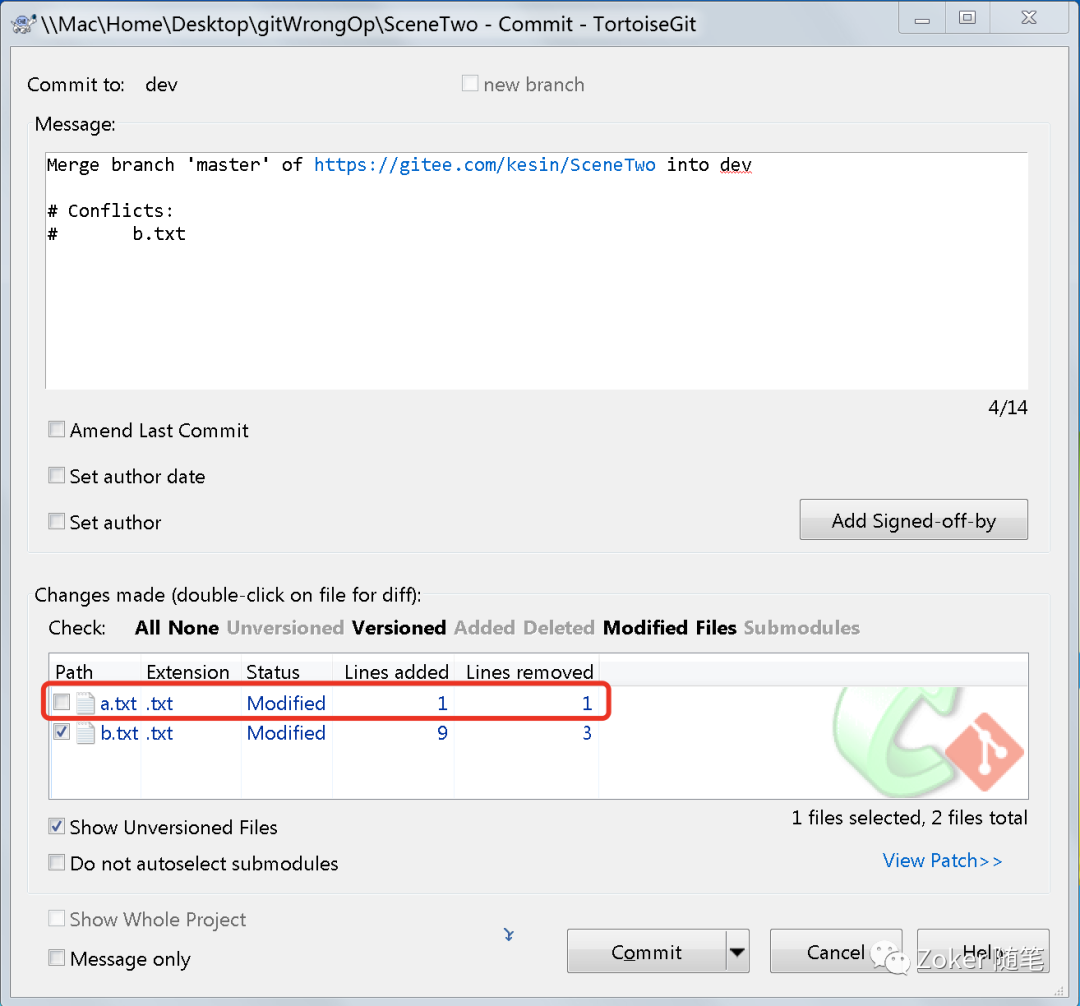This screenshot has width=1080, height=1006.
Task: Select None in Check filters
Action: tap(194, 627)
